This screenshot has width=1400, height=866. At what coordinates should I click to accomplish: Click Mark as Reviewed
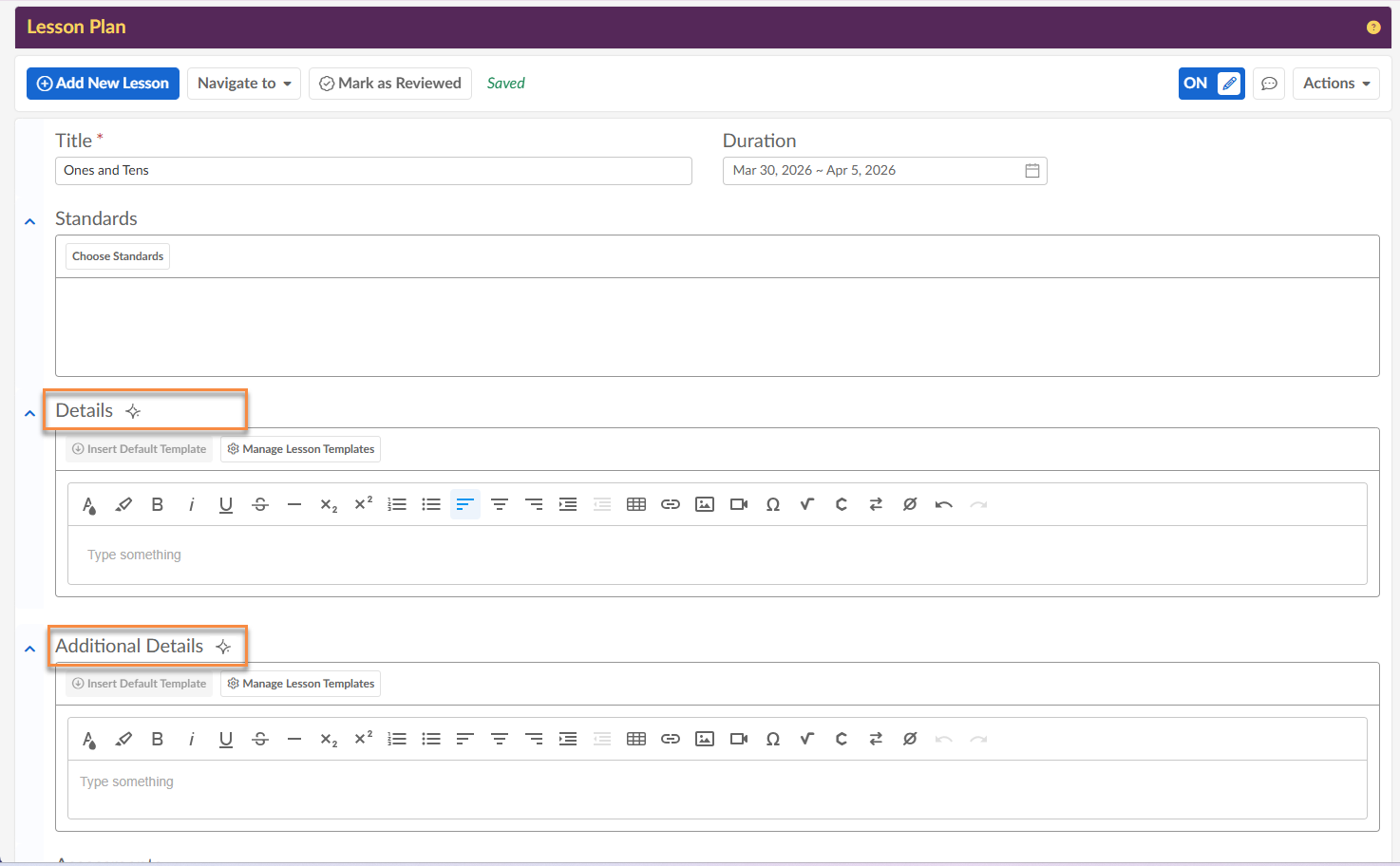[x=390, y=84]
